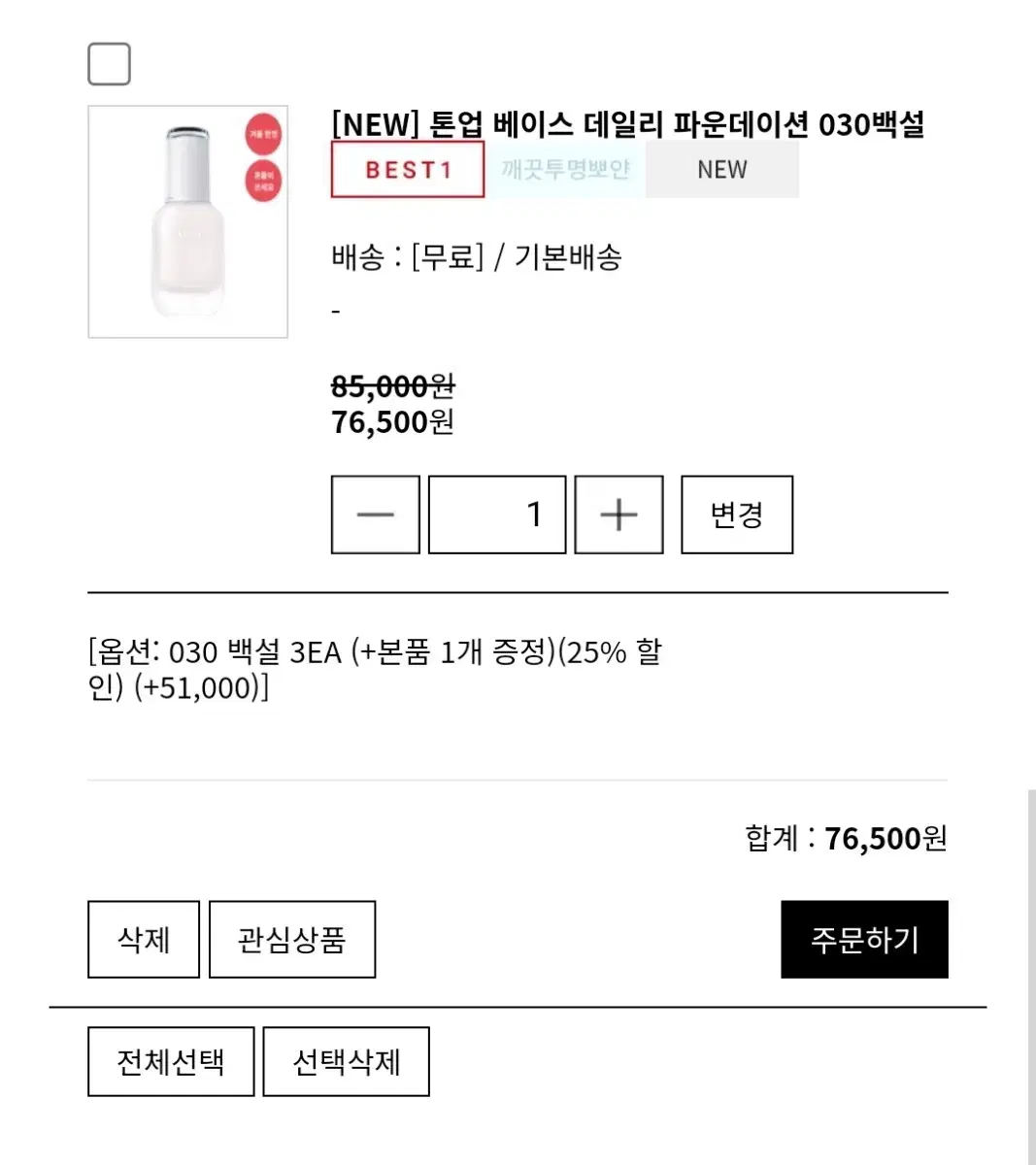The image size is (1036, 1165).
Task: Add item to wishlist via 관심상품
Action: click(x=292, y=939)
